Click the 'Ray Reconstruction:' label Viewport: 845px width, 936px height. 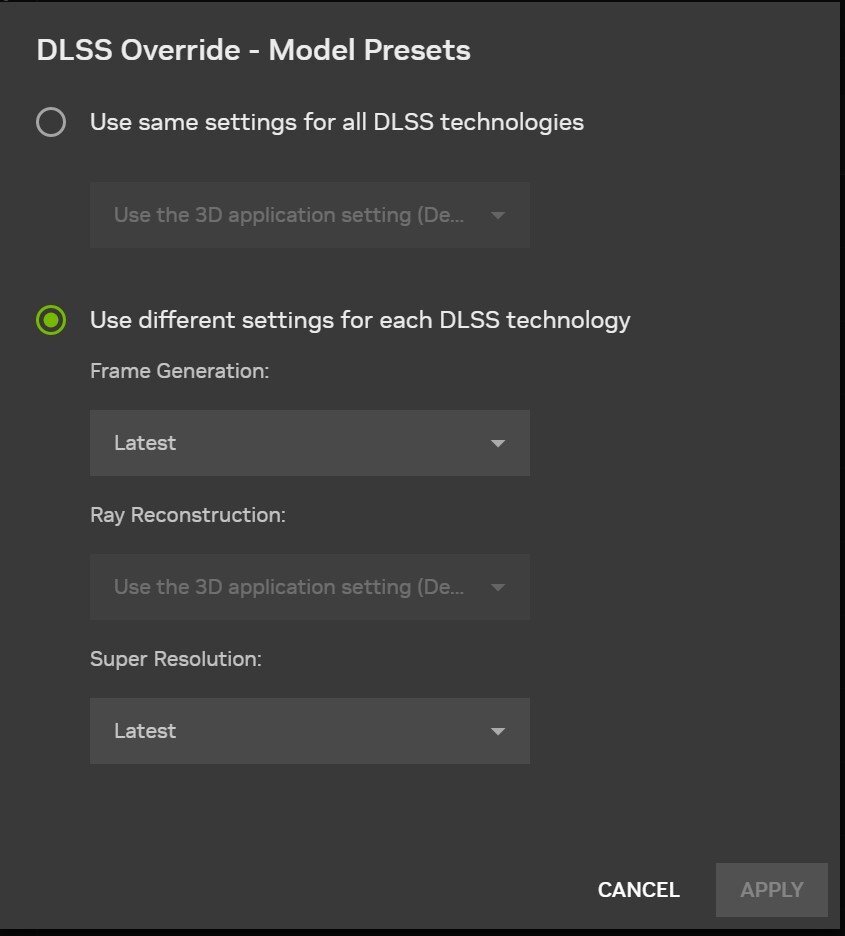(x=188, y=515)
